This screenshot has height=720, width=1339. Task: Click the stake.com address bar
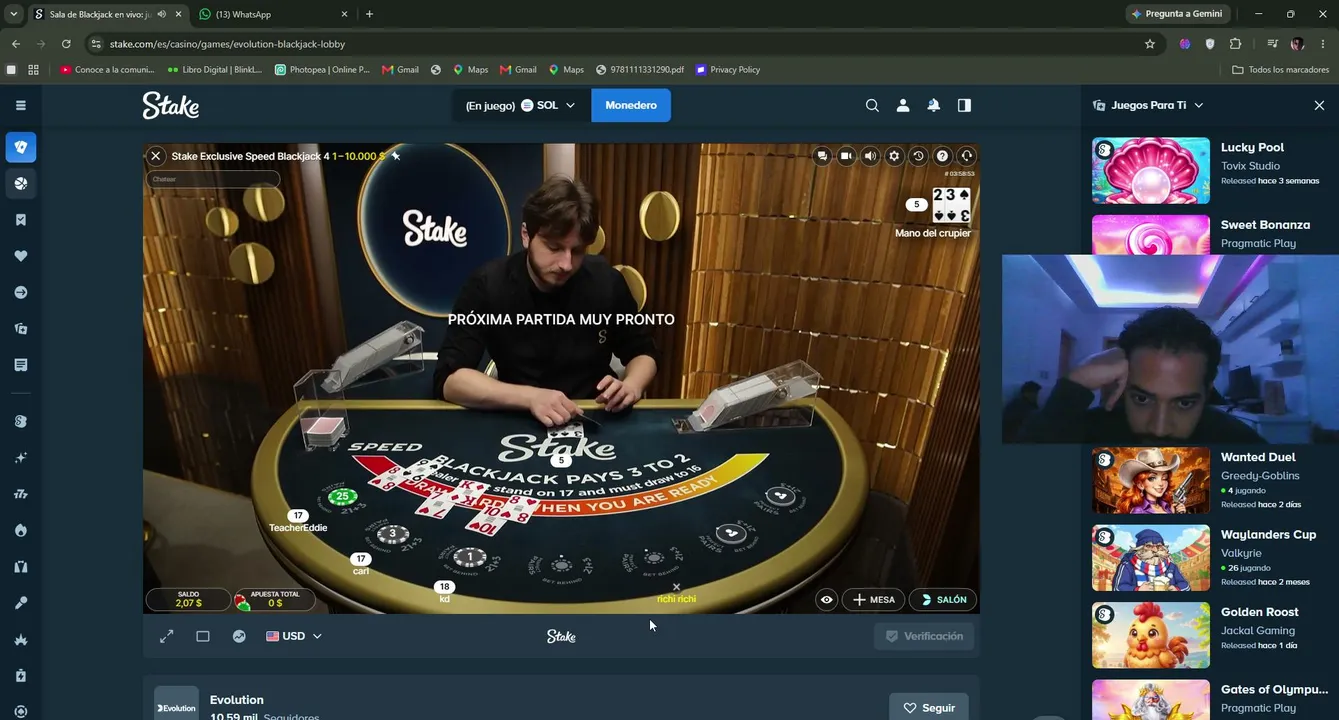[620, 44]
